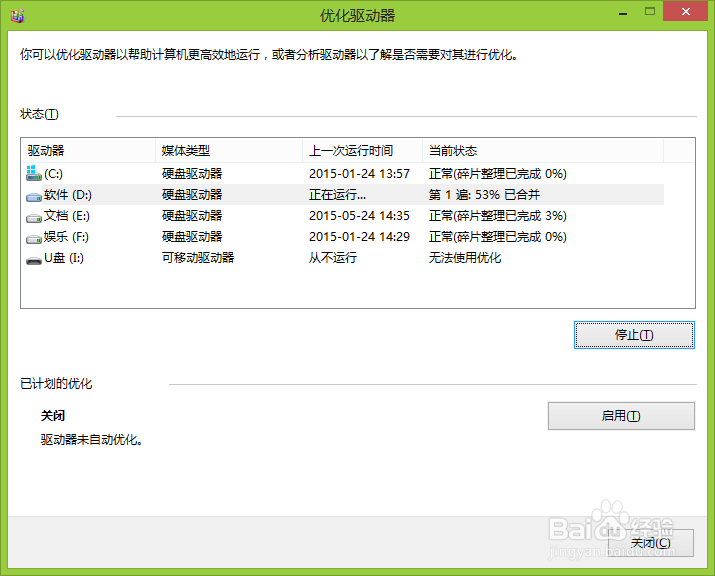Maximize the 优化驱动器 window
Image resolution: width=715 pixels, height=576 pixels.
(650, 12)
